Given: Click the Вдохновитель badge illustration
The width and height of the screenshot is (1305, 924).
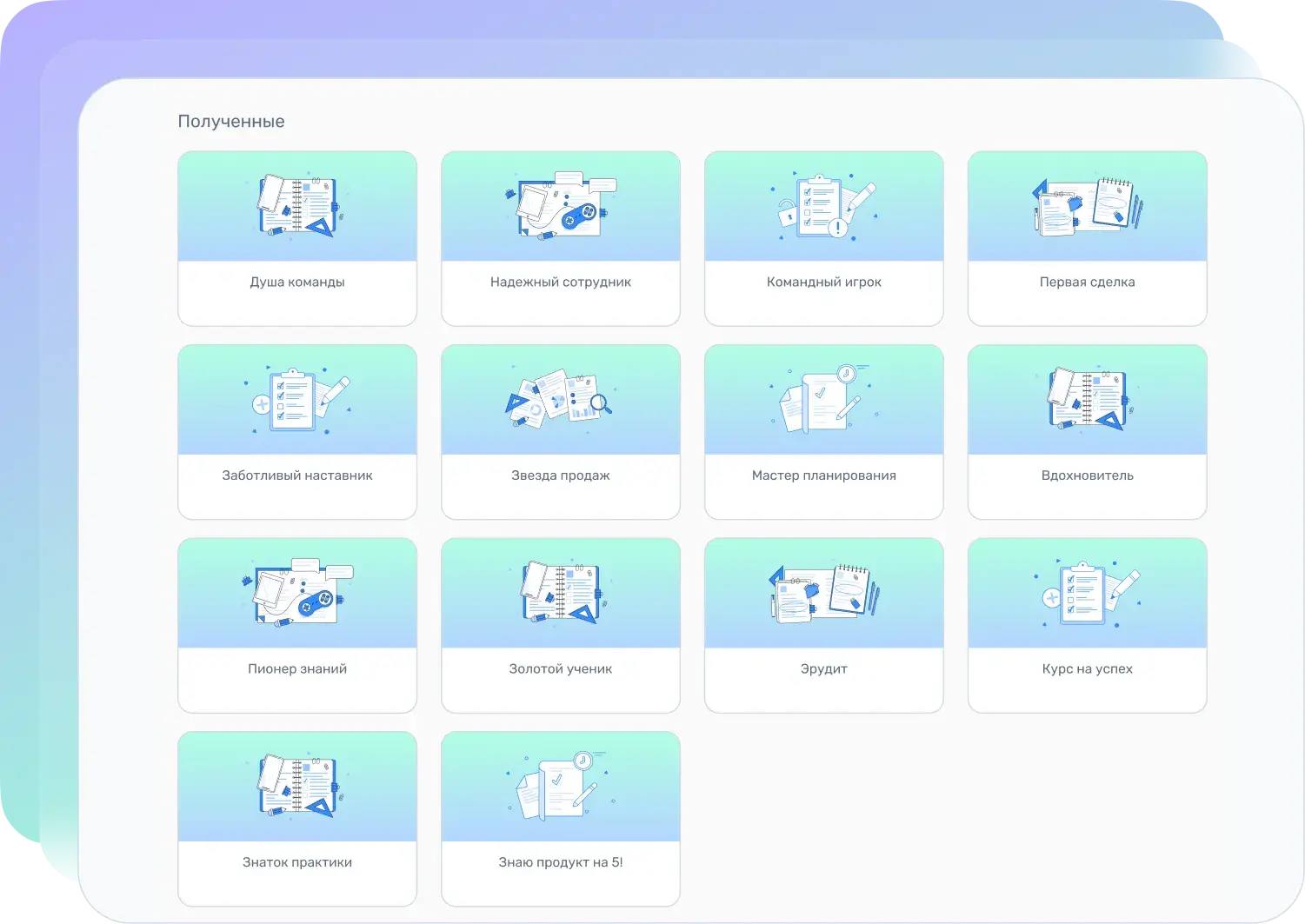Looking at the screenshot, I should pos(1088,400).
